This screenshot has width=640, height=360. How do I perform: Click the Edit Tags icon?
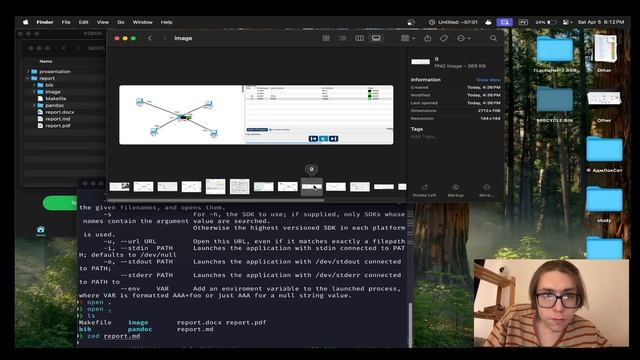tap(444, 38)
